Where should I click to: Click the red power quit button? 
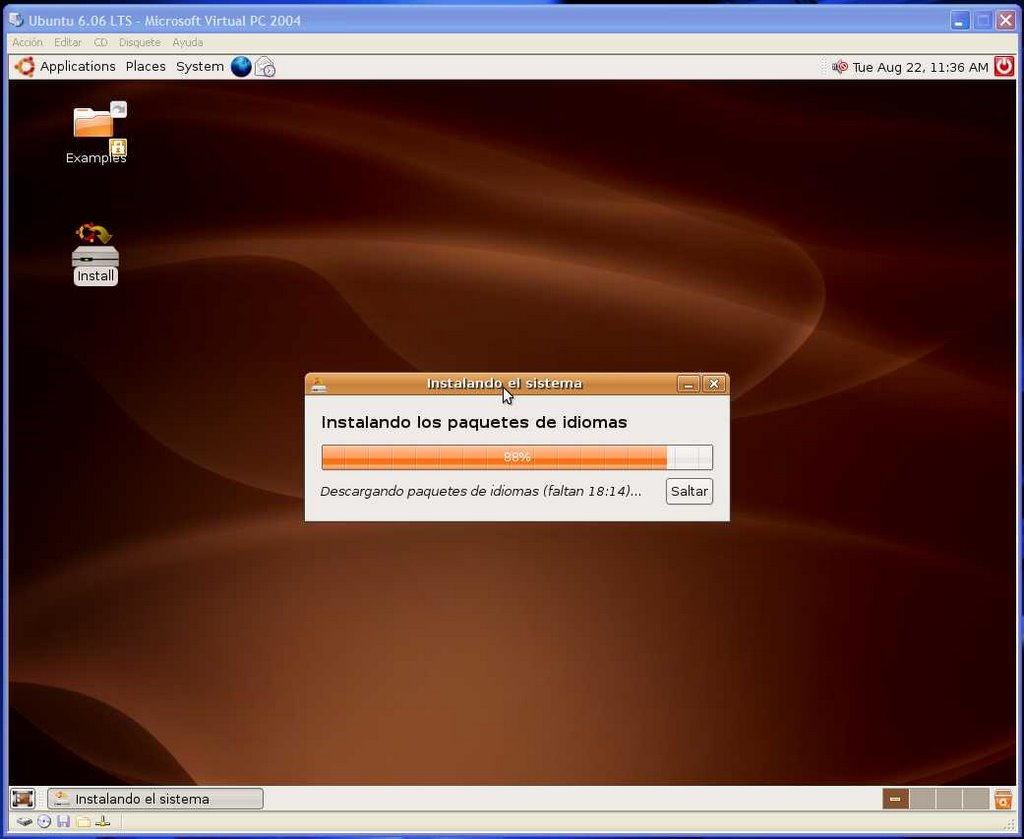click(x=1004, y=67)
